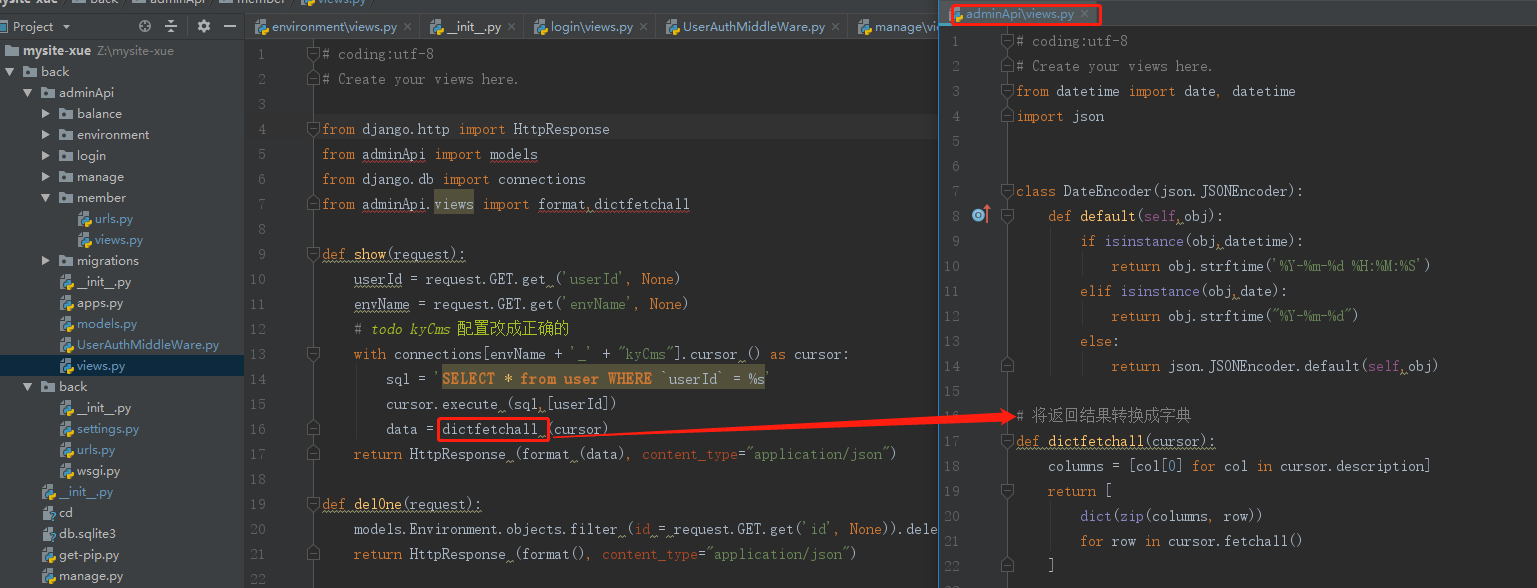
Task: Expand the migrations folder
Action: (x=45, y=260)
